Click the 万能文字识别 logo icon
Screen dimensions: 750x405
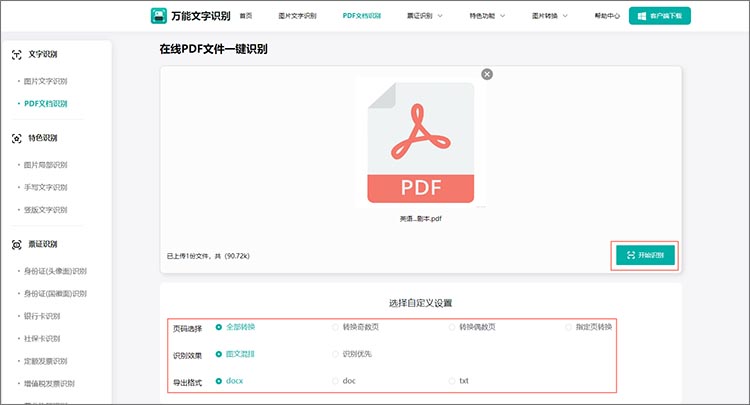pos(158,16)
